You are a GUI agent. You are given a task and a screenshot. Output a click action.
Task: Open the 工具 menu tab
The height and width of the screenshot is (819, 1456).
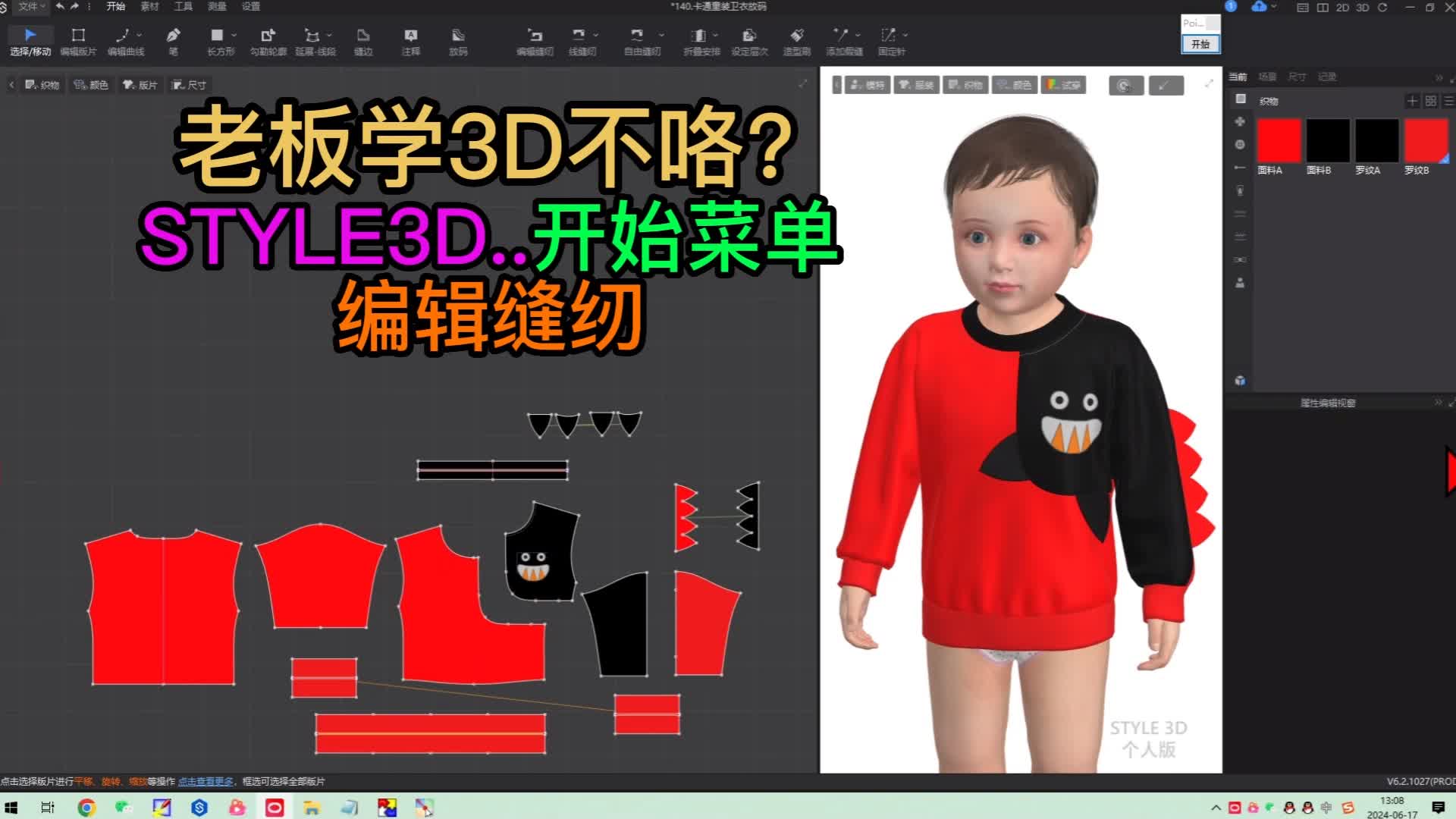184,6
